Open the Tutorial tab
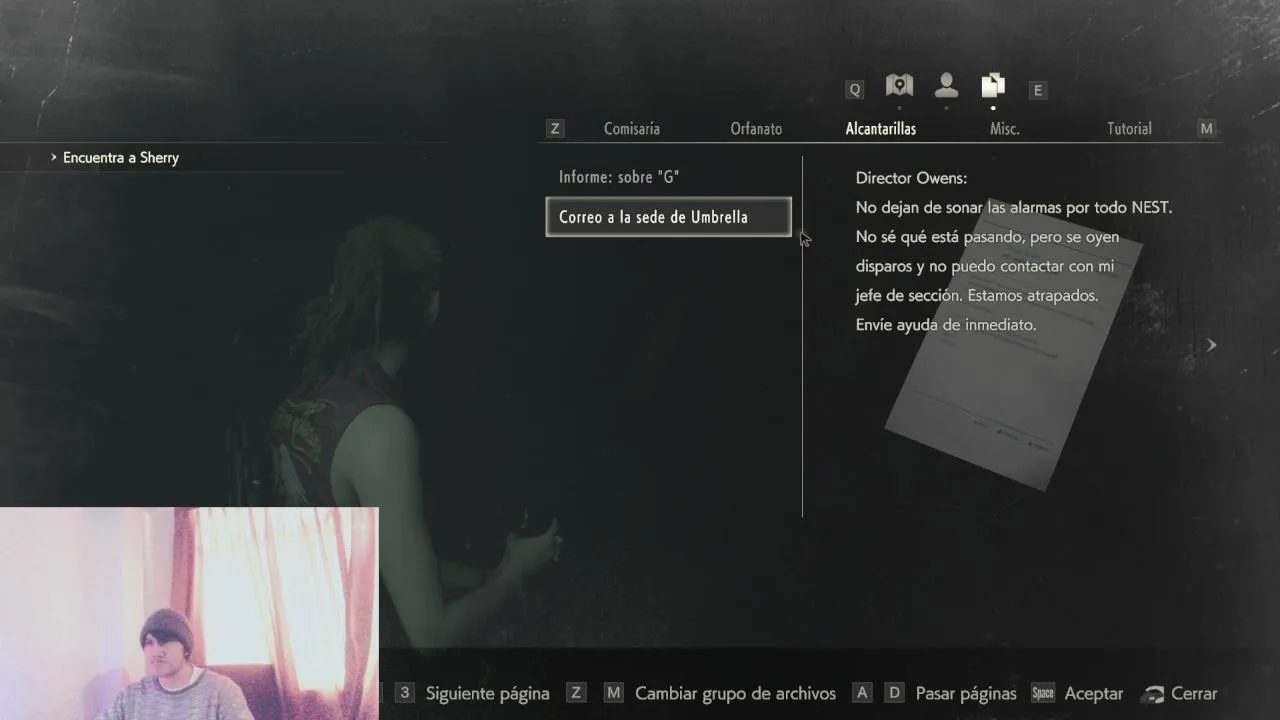Screen dimensions: 1280x720 tap(1129, 128)
